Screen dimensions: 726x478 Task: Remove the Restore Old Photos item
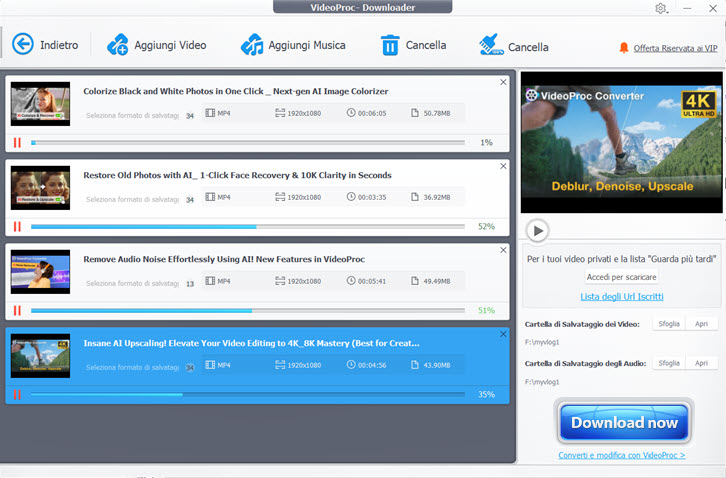click(503, 166)
